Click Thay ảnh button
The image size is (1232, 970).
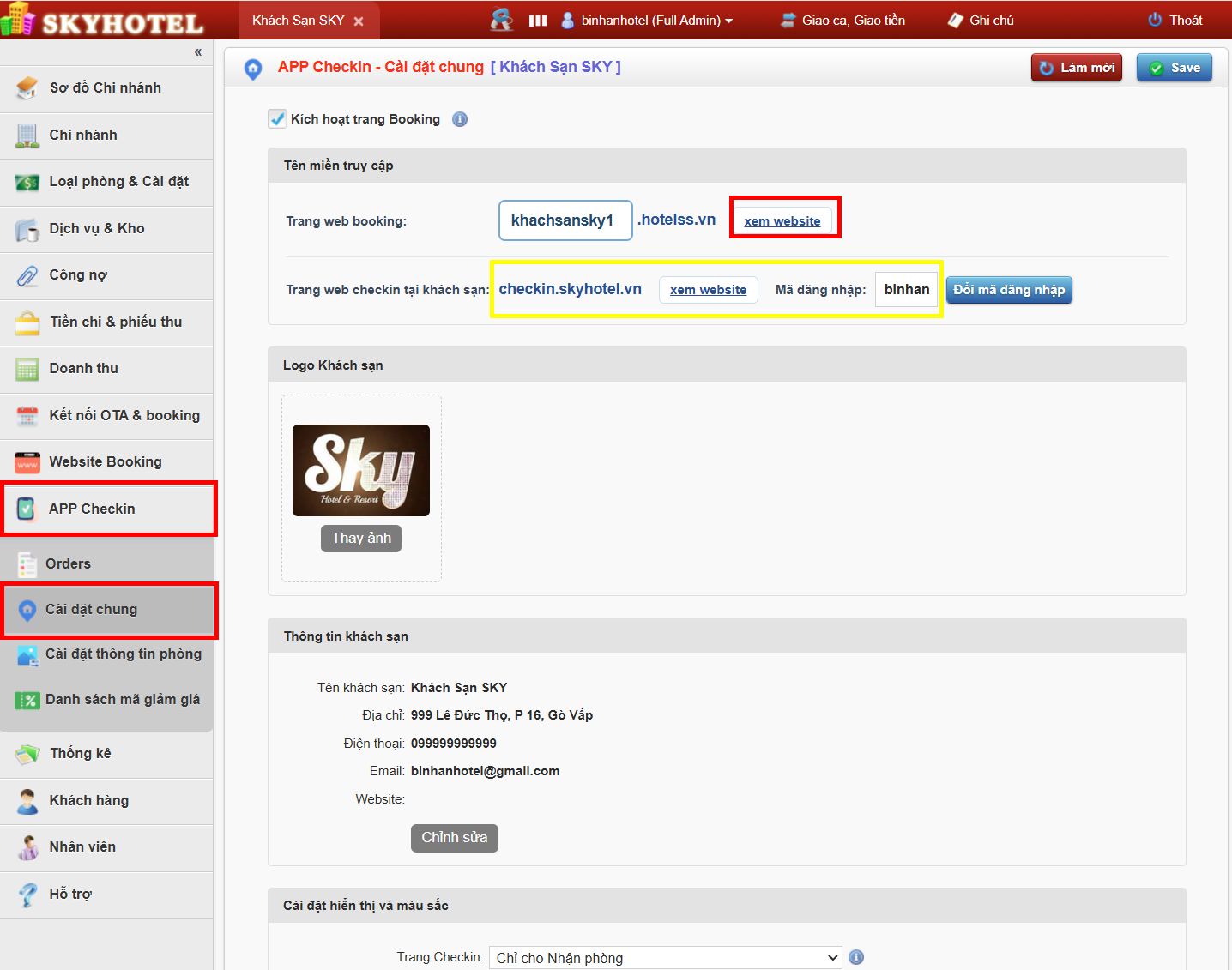pos(361,539)
